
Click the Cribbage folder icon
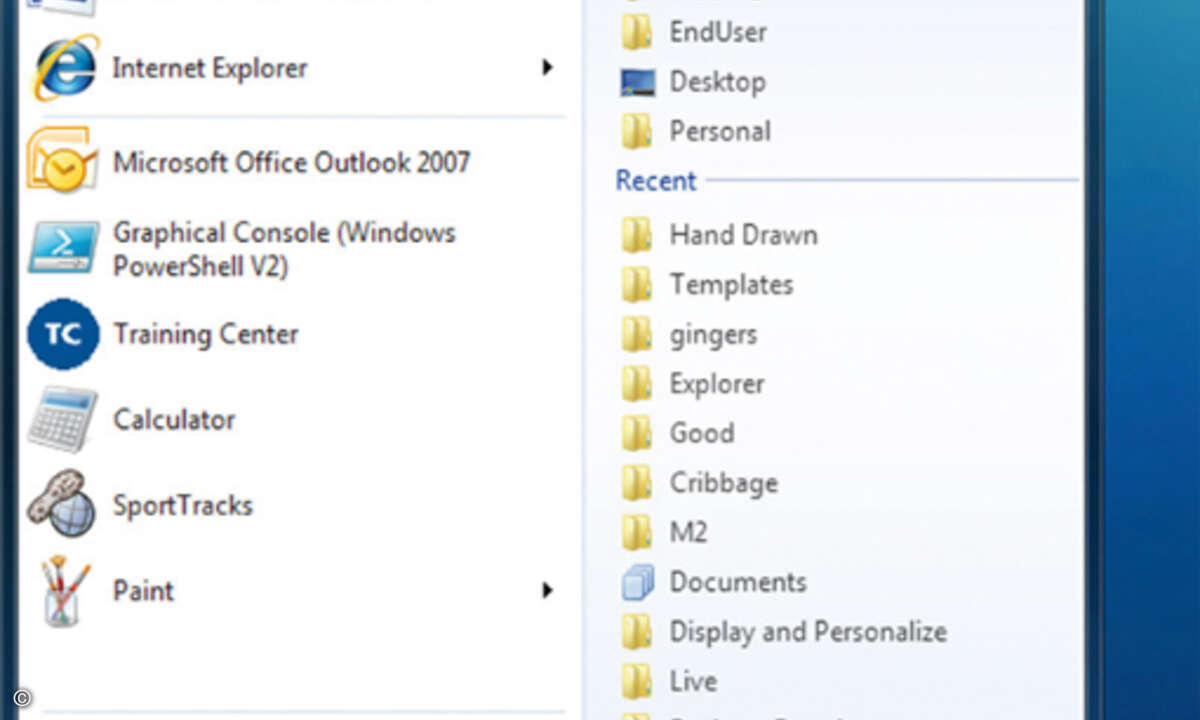pyautogui.click(x=637, y=483)
